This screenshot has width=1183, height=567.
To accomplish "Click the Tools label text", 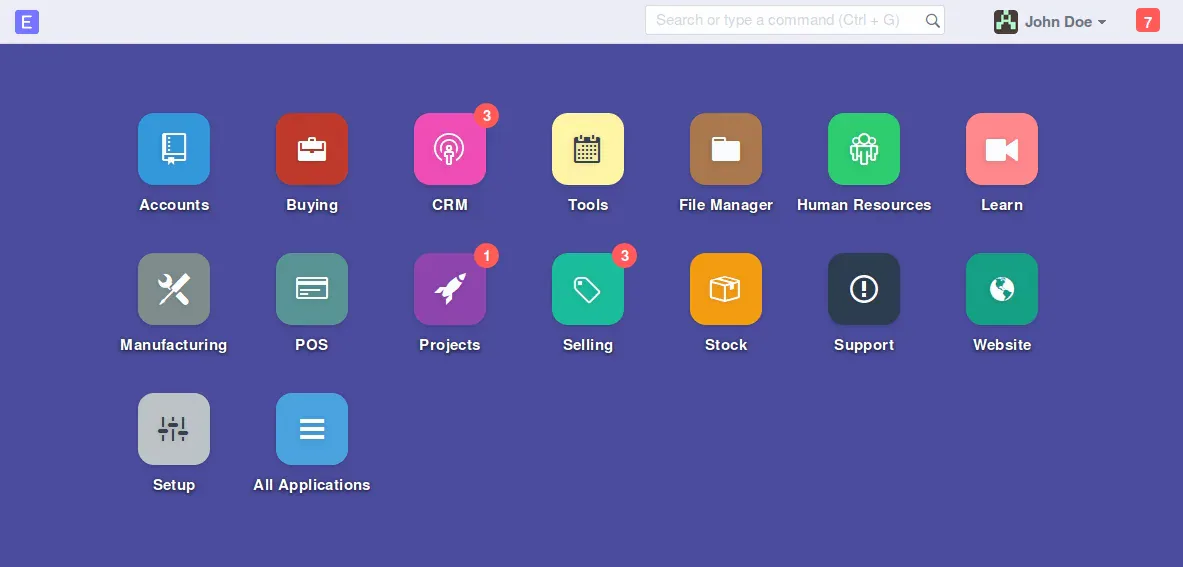I will pyautogui.click(x=588, y=205).
